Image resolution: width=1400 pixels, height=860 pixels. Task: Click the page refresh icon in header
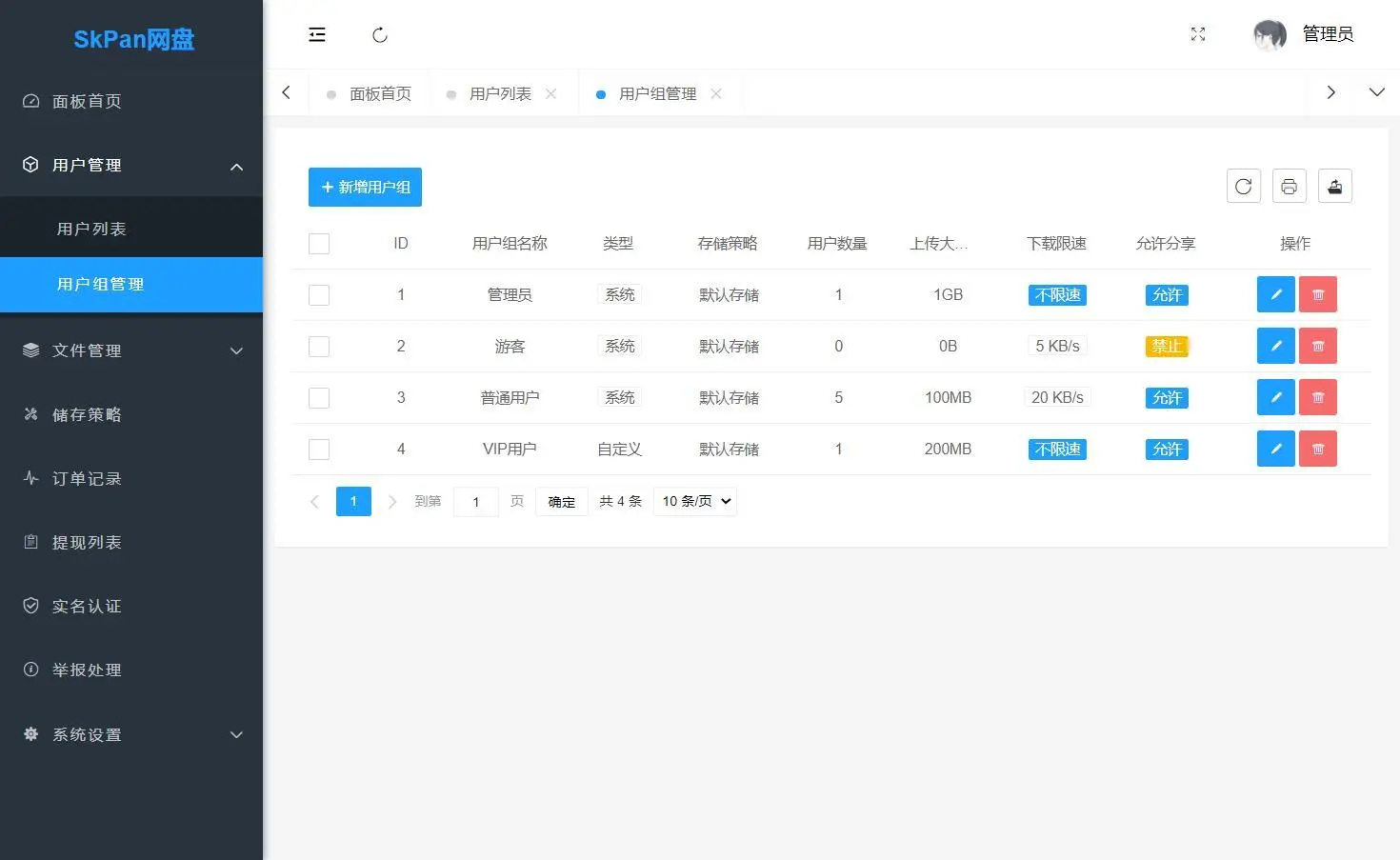(x=379, y=35)
